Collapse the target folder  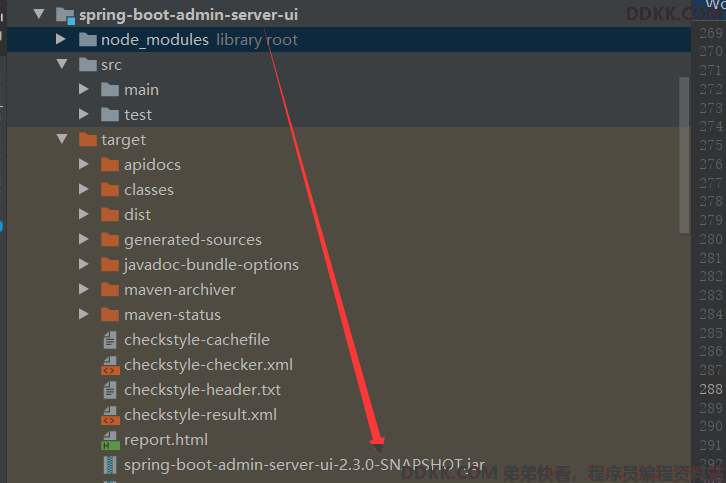point(62,139)
